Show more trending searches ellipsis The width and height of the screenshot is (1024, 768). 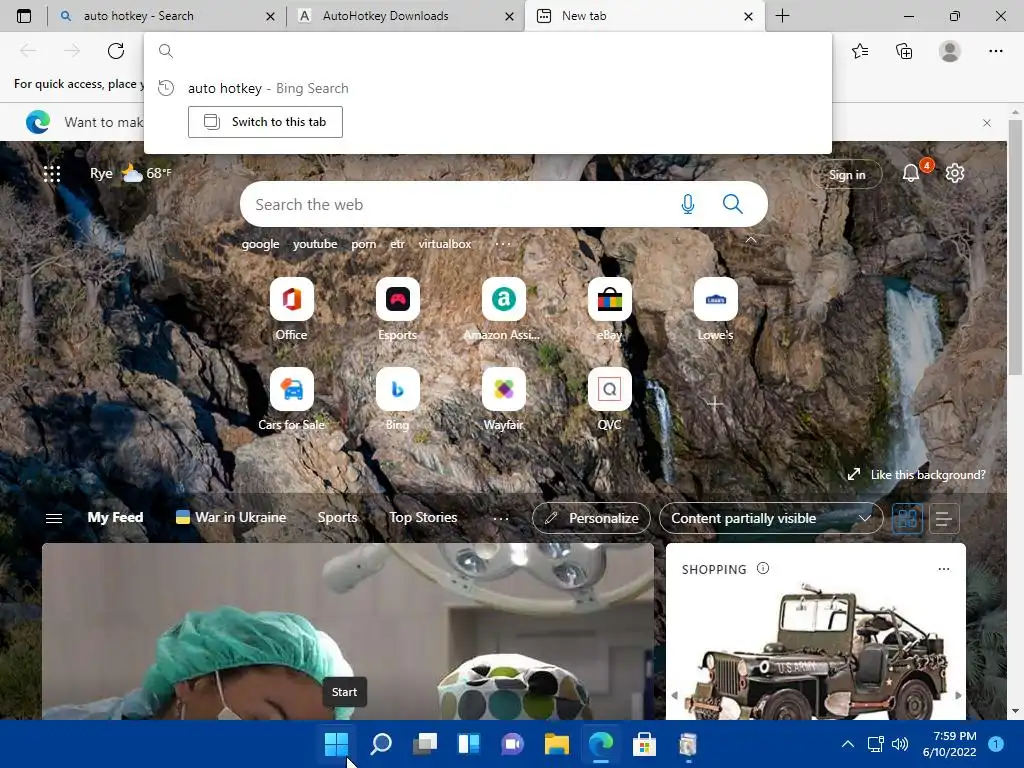(x=503, y=244)
